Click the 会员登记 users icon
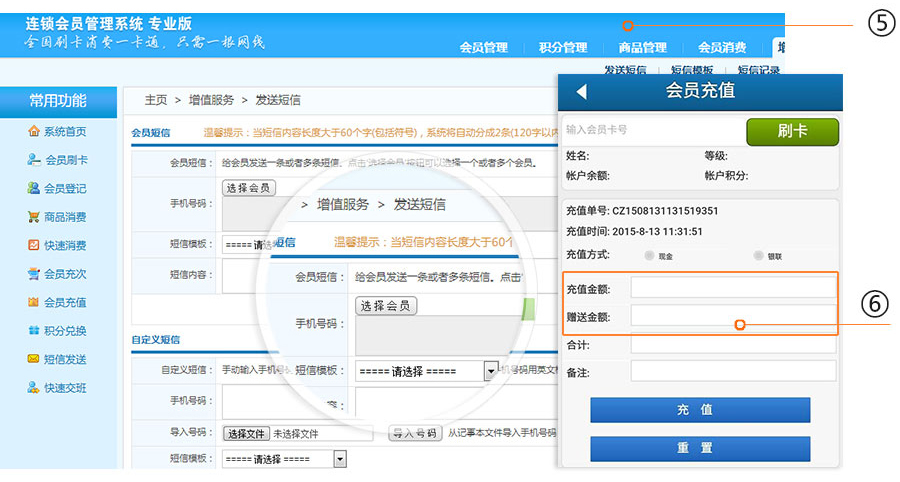 coord(34,188)
